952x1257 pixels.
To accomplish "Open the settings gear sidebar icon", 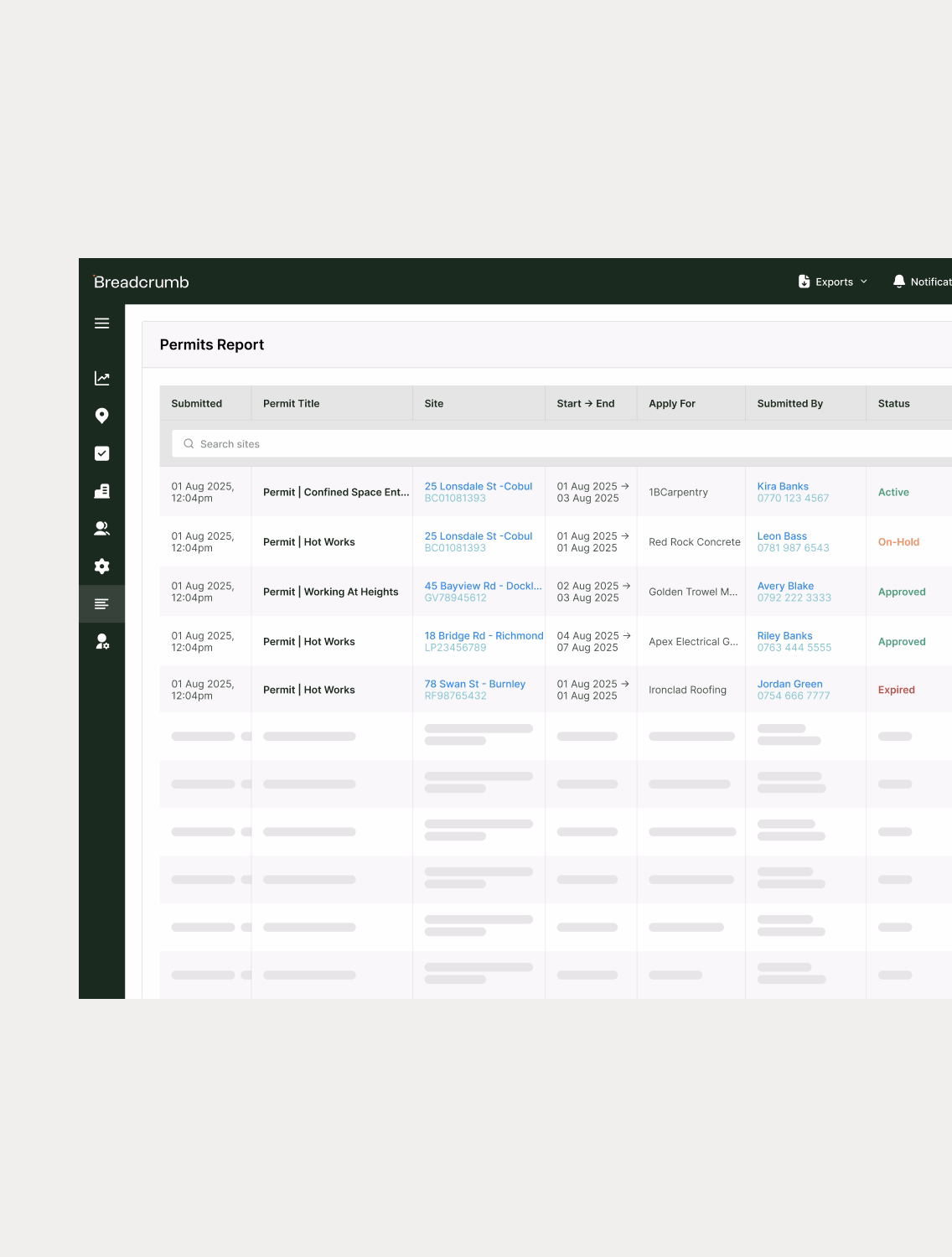I will 101,566.
